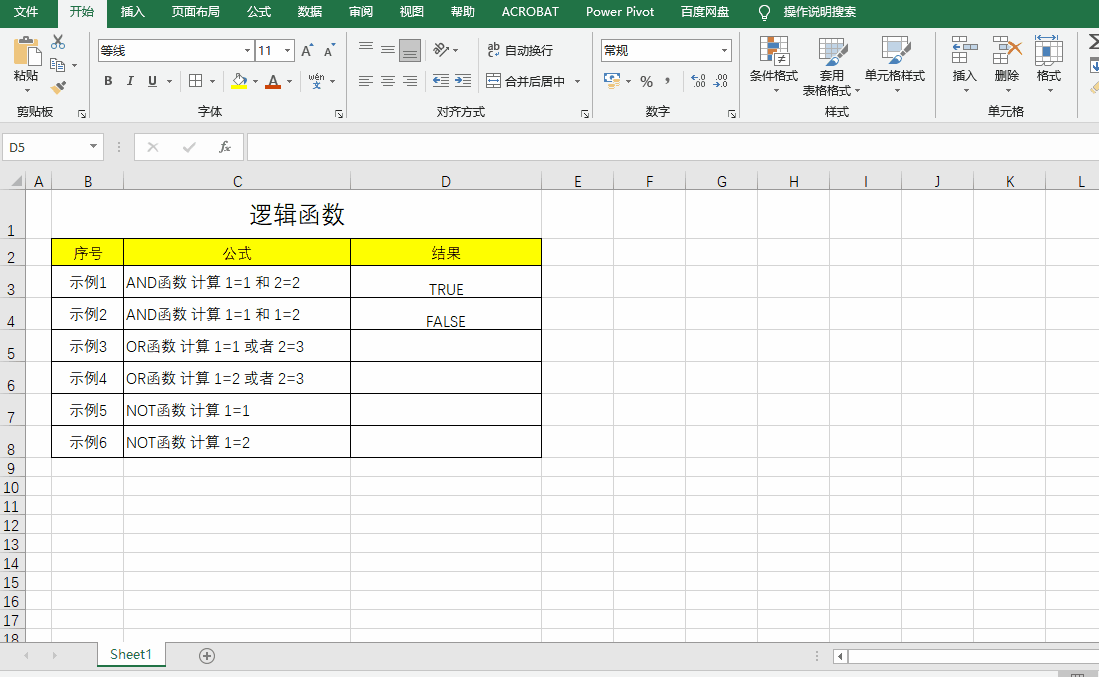
Task: Switch to the 数据 tab
Action: coord(310,12)
